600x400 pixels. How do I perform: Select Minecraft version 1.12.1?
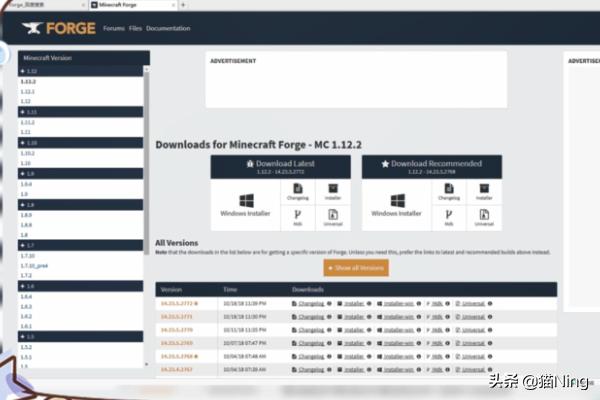pos(28,91)
